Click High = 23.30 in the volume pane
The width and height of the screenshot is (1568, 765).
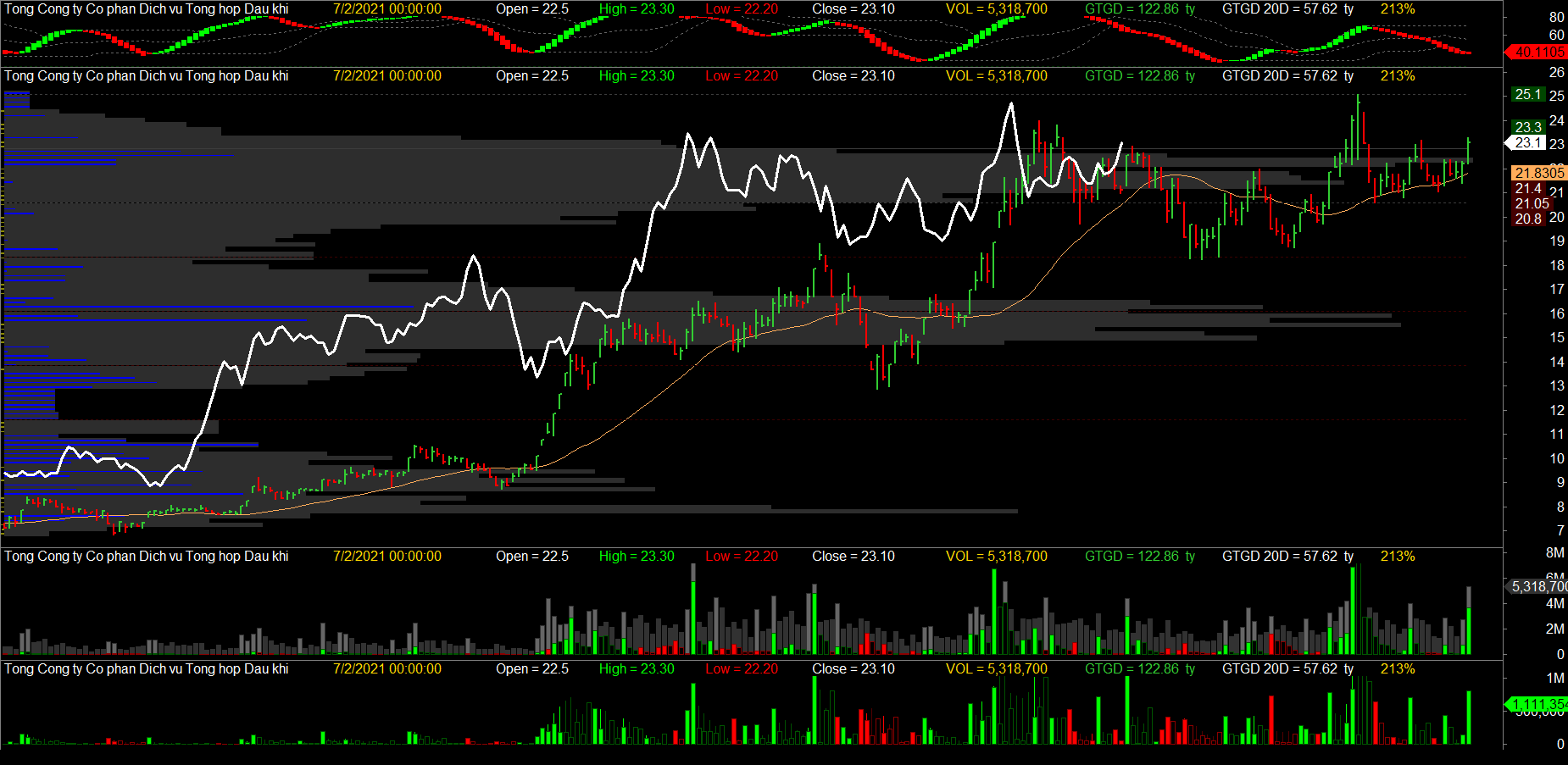point(637,556)
